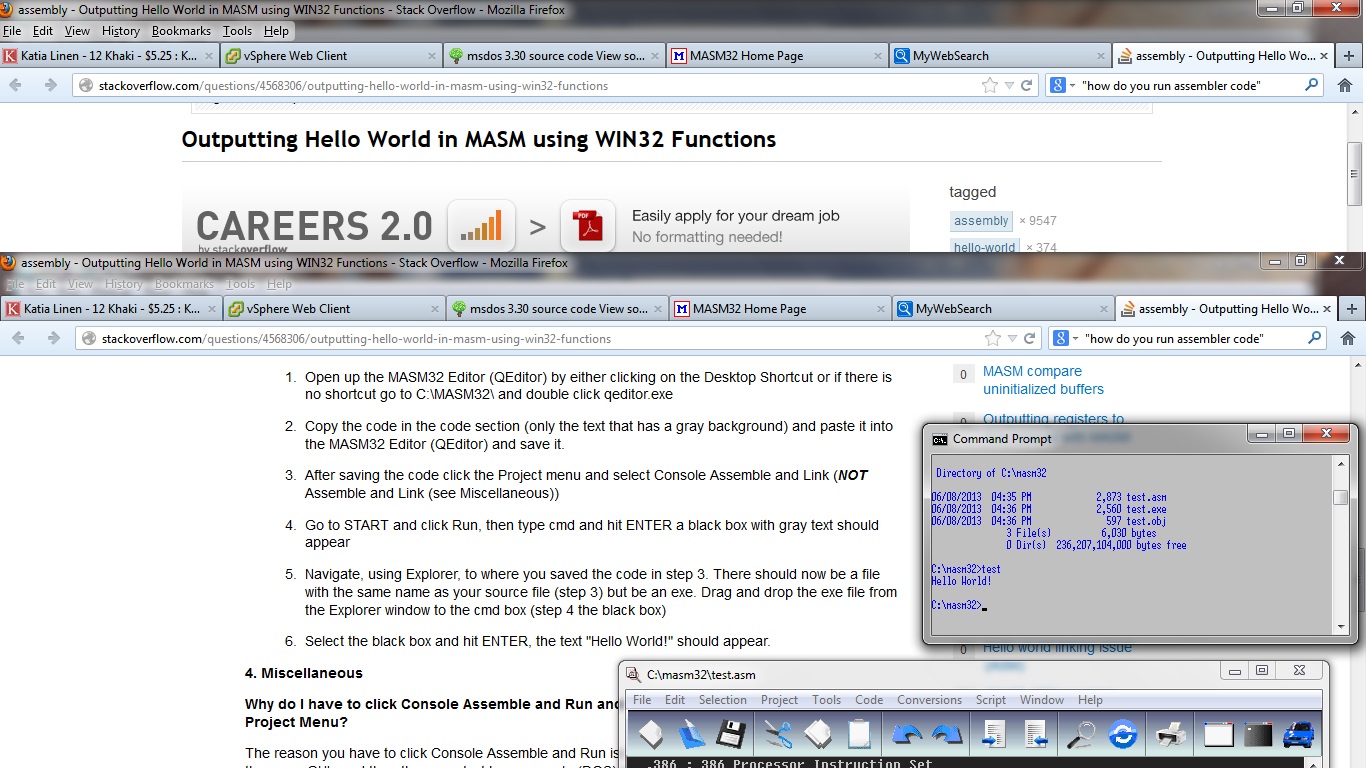Open a new tab in front Firefox window
Viewport: 1366px width, 768px height.
coord(1351,308)
